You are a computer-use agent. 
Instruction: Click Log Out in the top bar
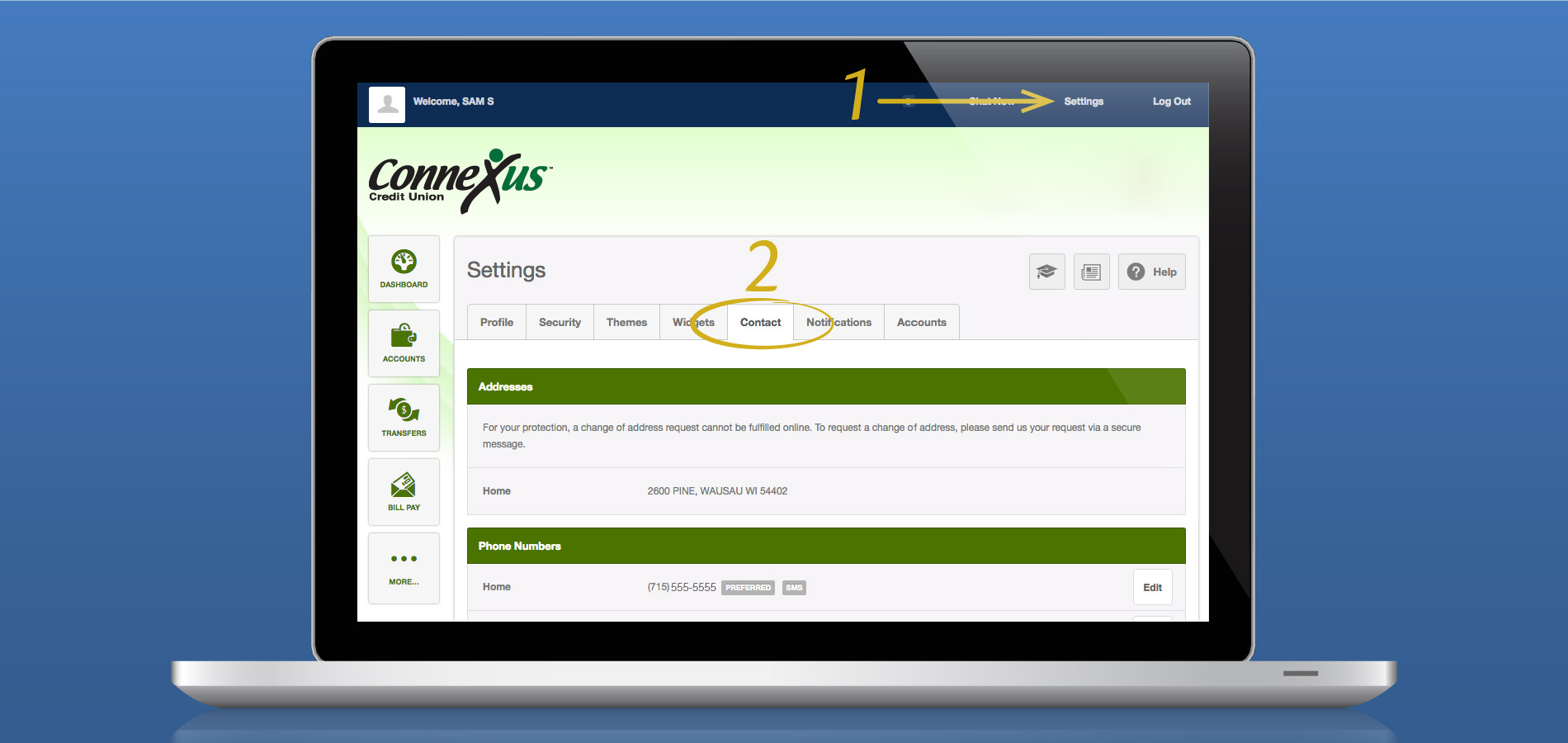click(1171, 101)
